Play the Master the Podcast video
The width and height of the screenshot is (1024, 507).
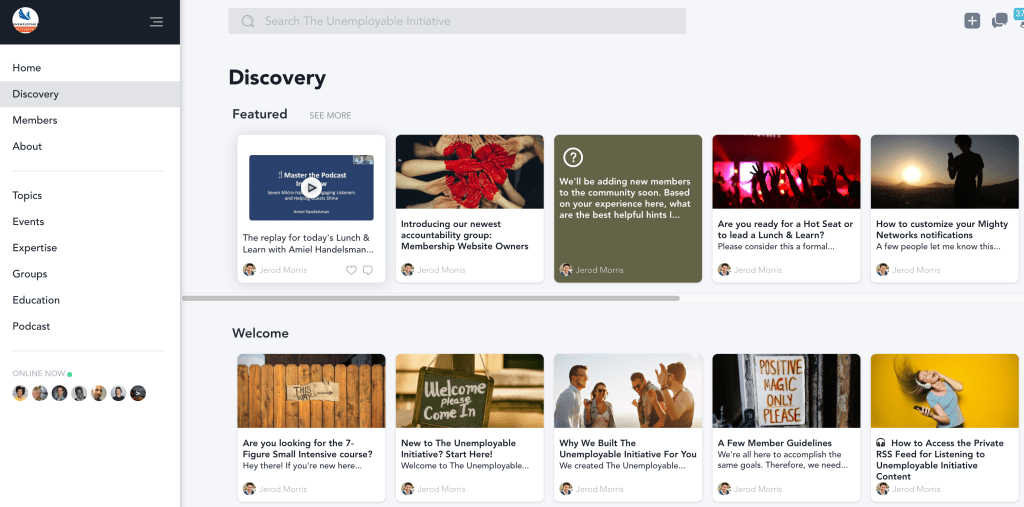[312, 187]
